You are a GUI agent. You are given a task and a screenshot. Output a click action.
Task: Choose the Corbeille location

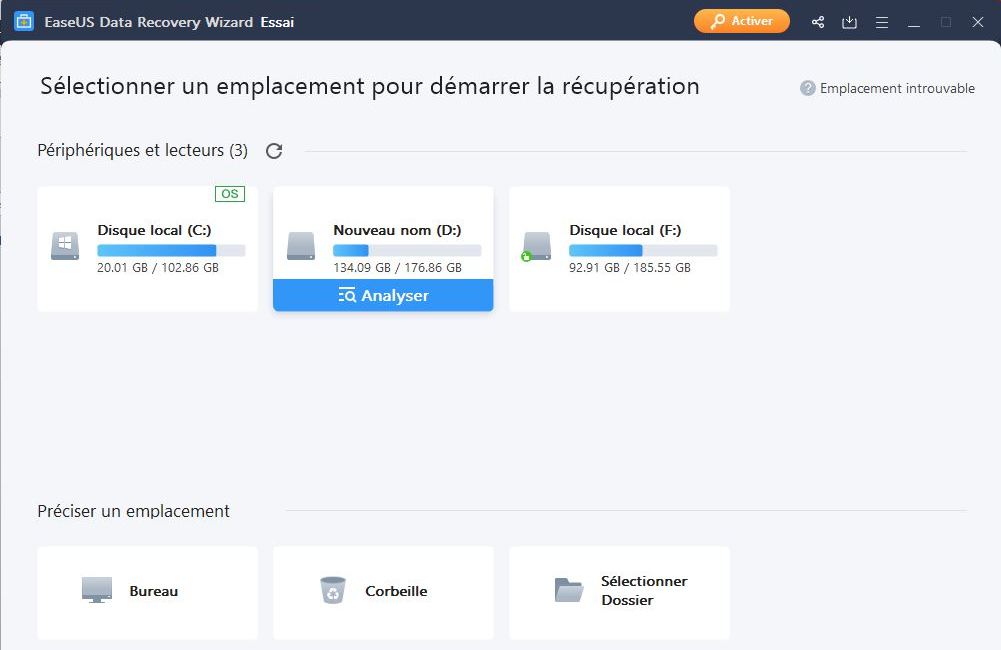tap(383, 592)
